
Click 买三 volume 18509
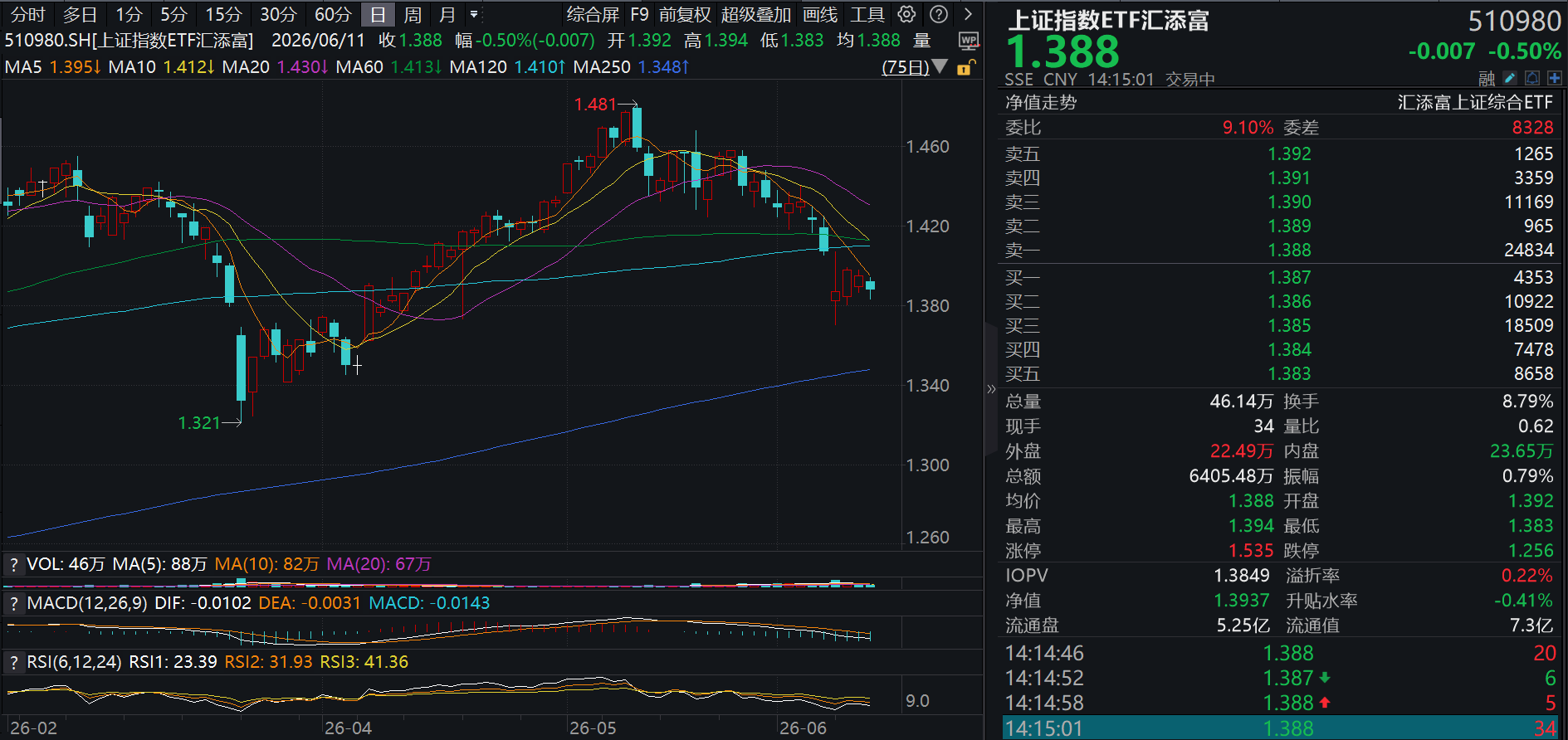point(1528,325)
